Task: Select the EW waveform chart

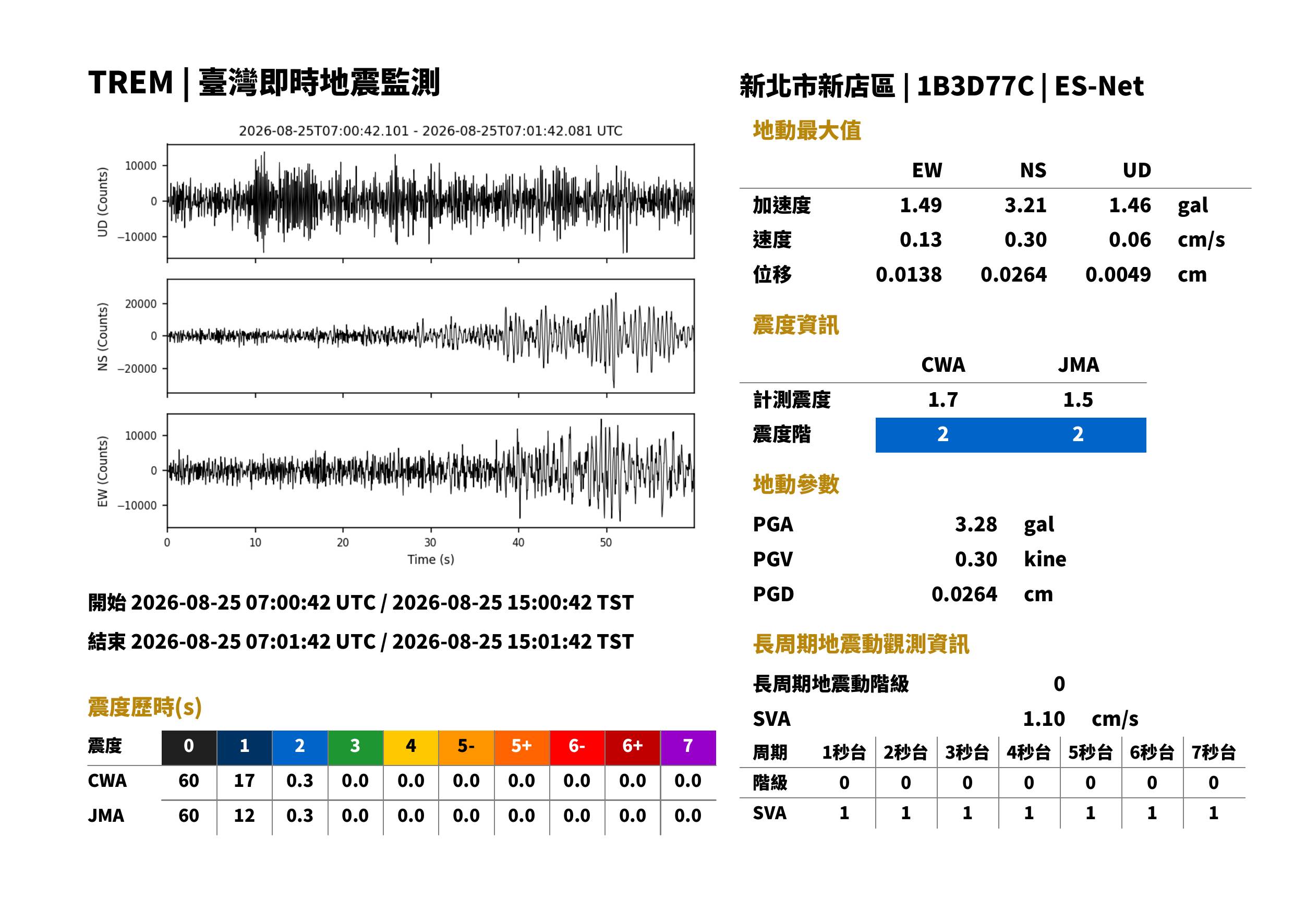Action: (430, 471)
